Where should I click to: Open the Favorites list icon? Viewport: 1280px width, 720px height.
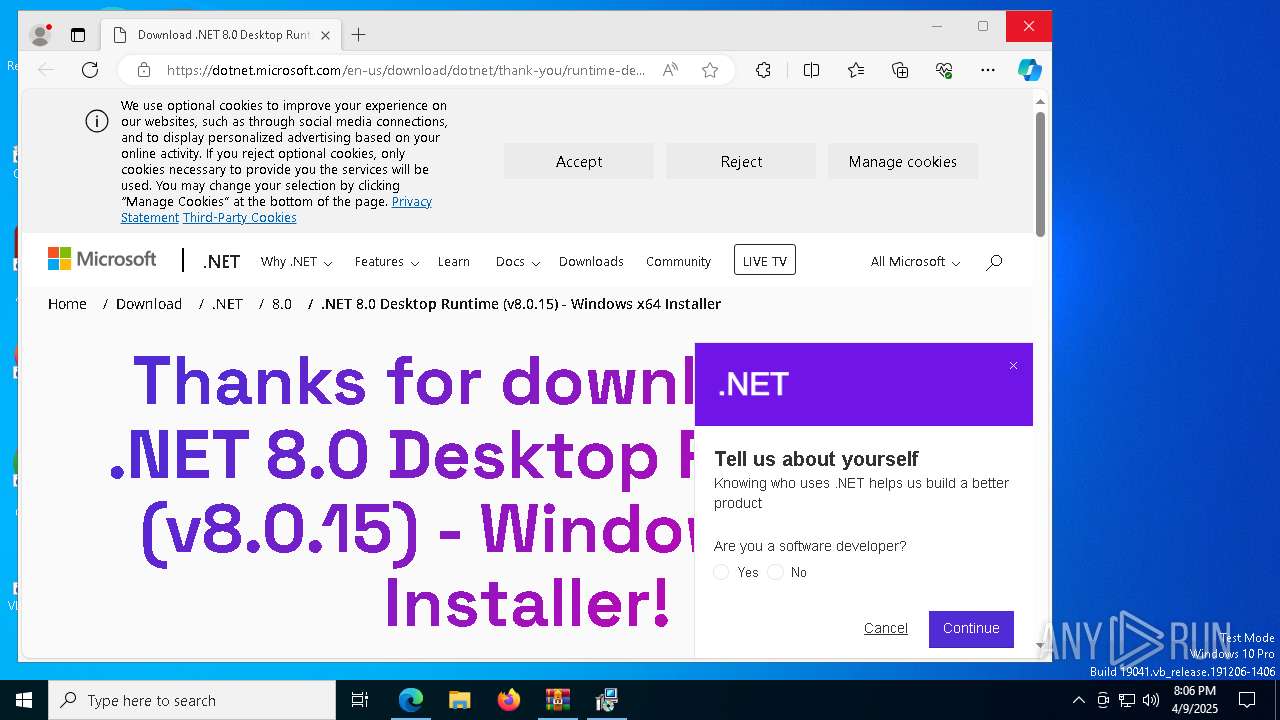856,70
